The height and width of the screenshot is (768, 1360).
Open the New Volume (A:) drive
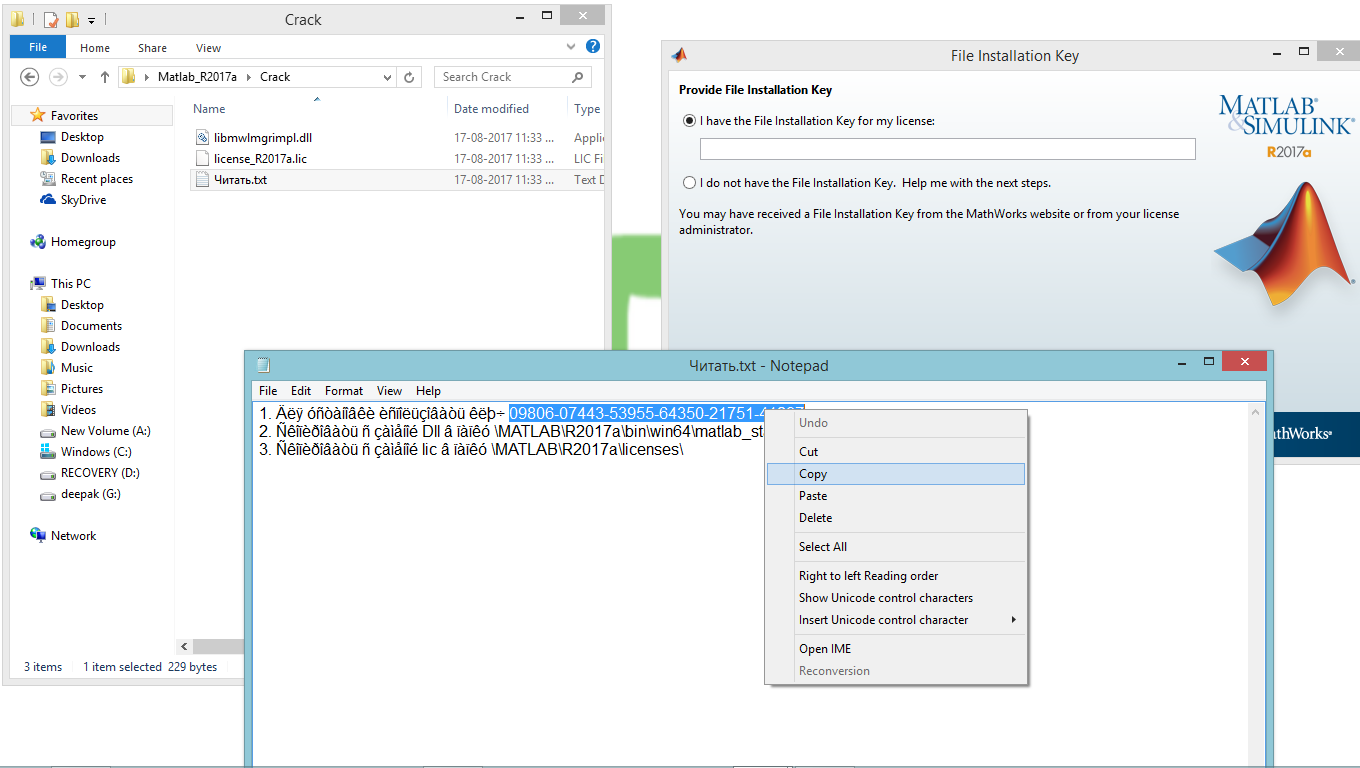coord(105,431)
